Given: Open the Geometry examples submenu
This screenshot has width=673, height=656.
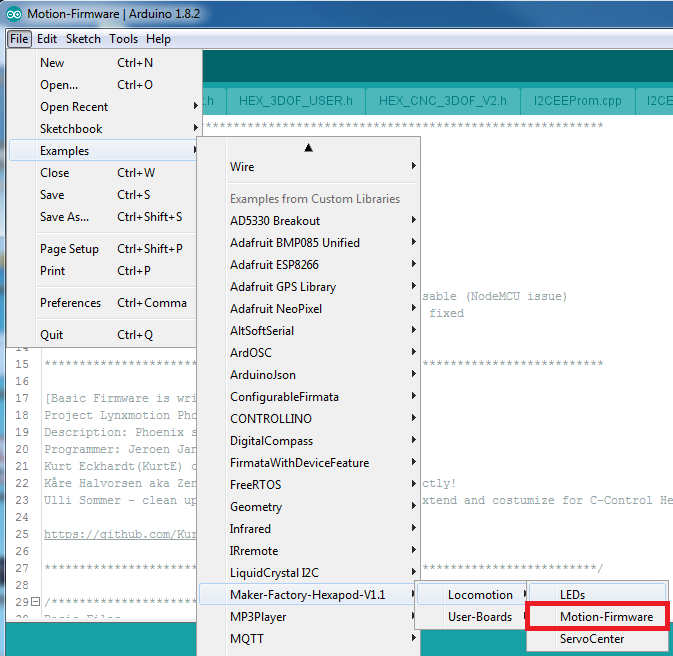Looking at the screenshot, I should 309,507.
